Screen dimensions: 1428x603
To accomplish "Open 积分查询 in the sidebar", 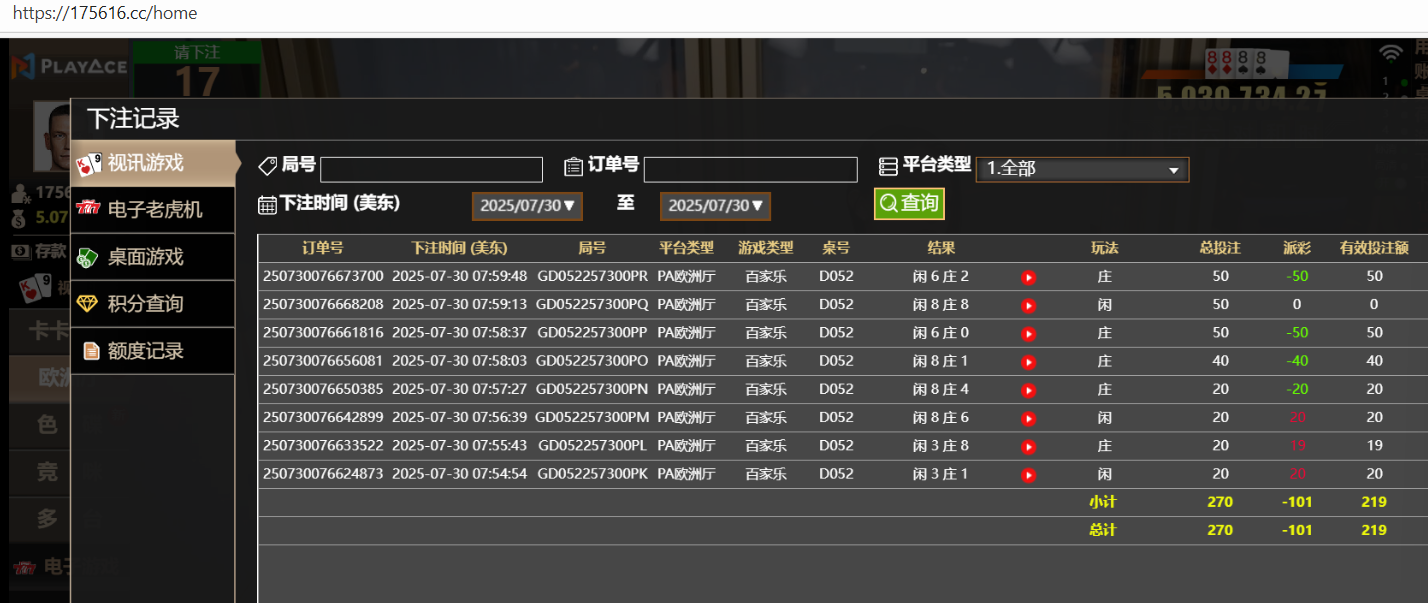I will pyautogui.click(x=153, y=304).
